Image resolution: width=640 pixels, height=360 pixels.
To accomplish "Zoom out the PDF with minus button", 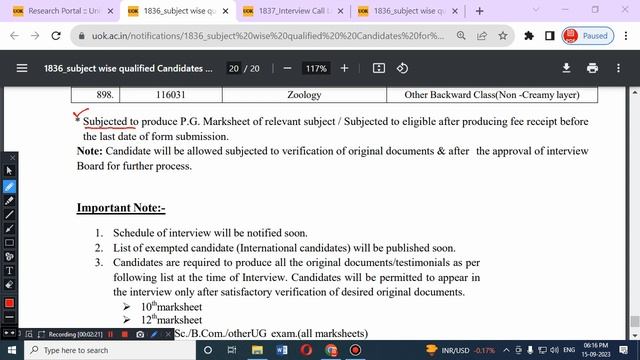I will click(287, 69).
